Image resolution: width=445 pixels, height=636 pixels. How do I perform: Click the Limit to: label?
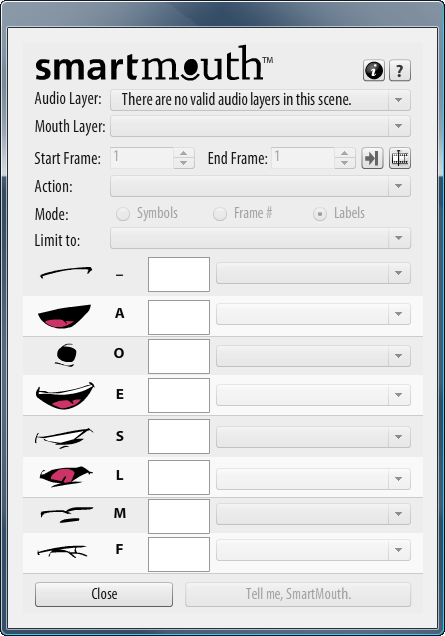(57, 241)
